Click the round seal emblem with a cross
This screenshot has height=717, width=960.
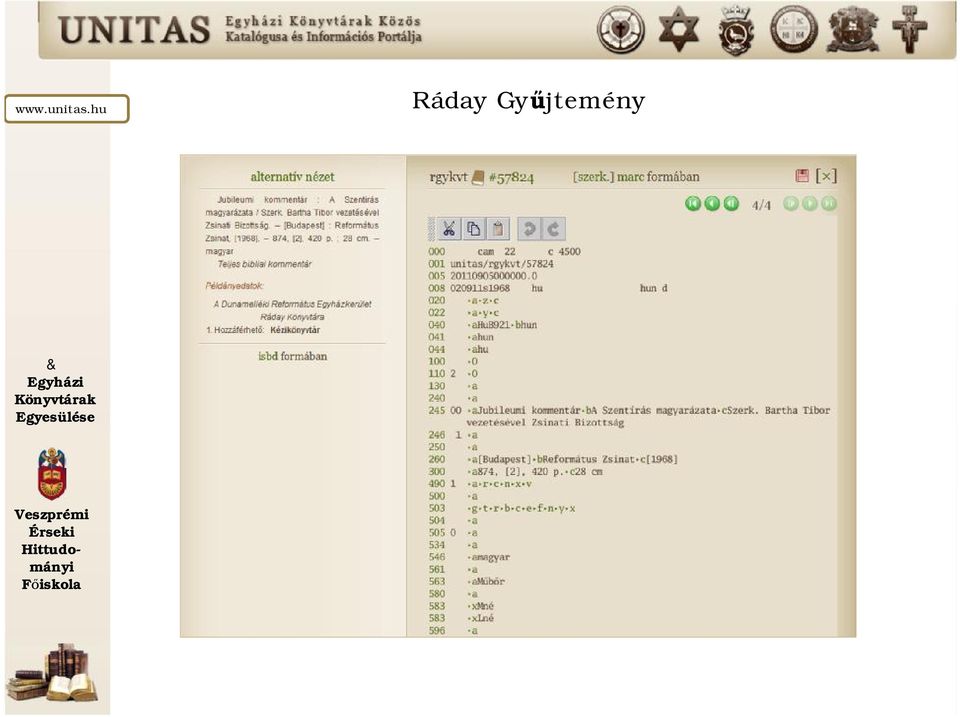tap(793, 29)
